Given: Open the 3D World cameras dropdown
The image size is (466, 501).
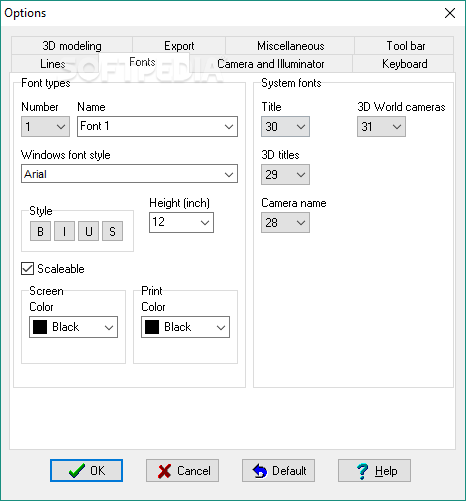Looking at the screenshot, I should click(x=381, y=126).
